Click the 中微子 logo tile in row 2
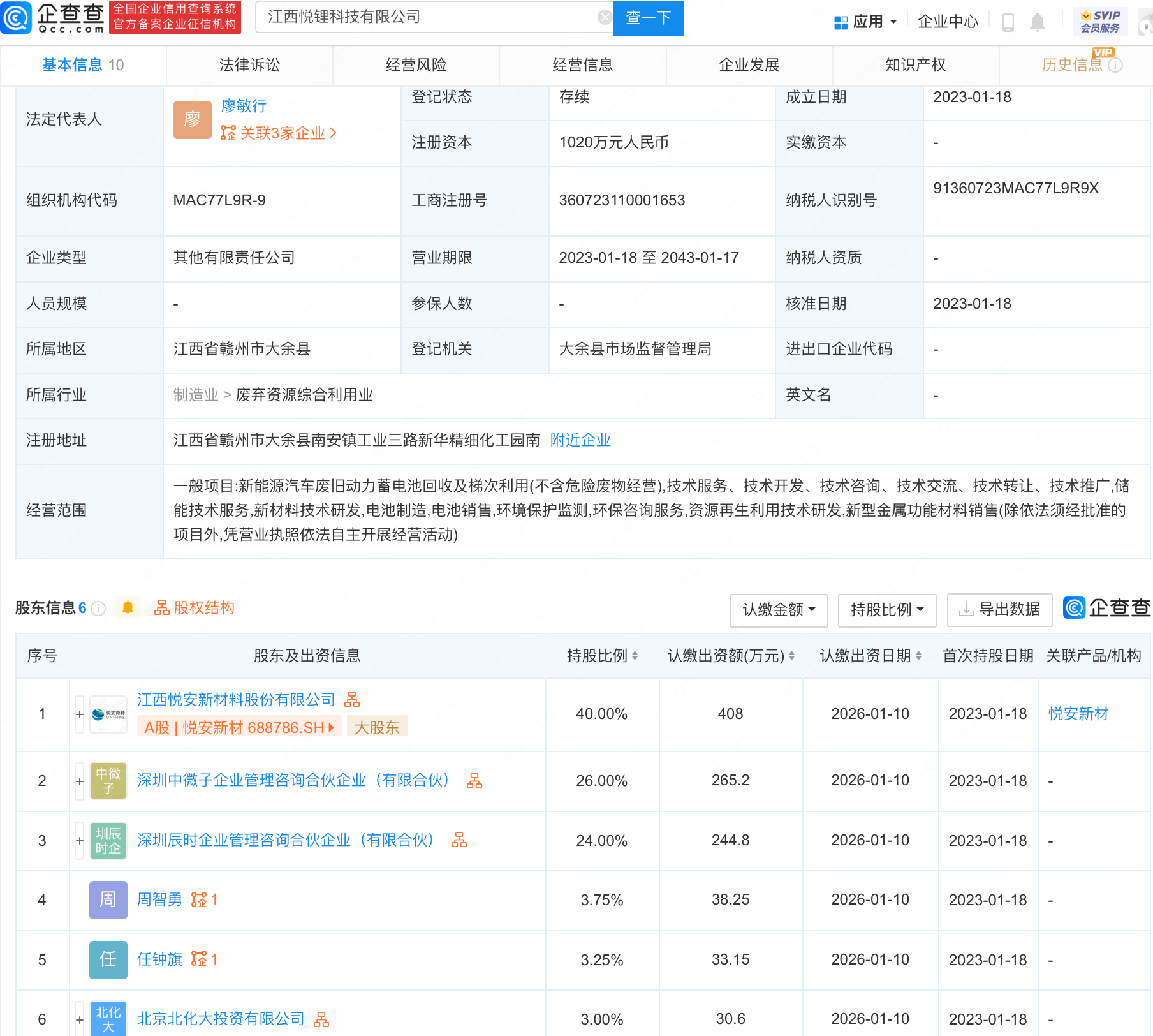This screenshot has width=1153, height=1036. point(108,781)
